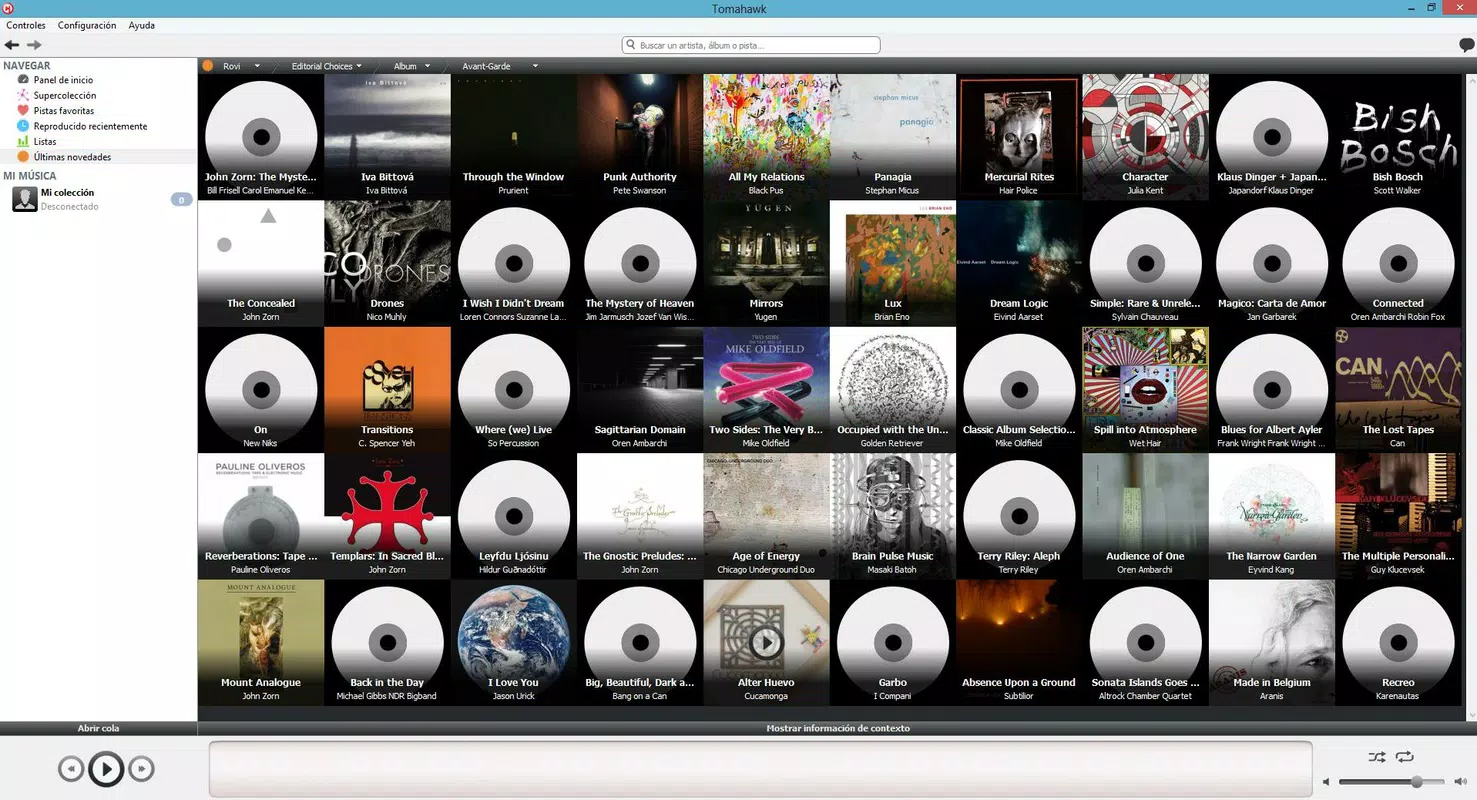
Task: Click the previous track button
Action: pos(70,768)
